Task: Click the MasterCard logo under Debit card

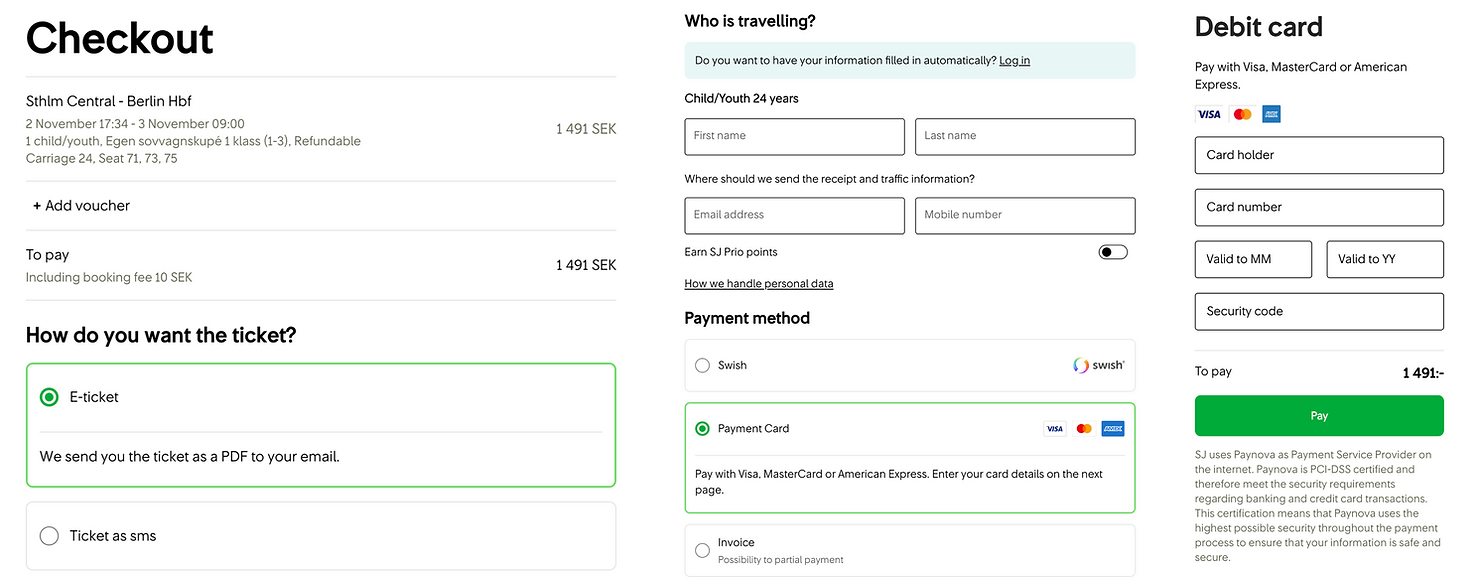Action: [x=1242, y=114]
